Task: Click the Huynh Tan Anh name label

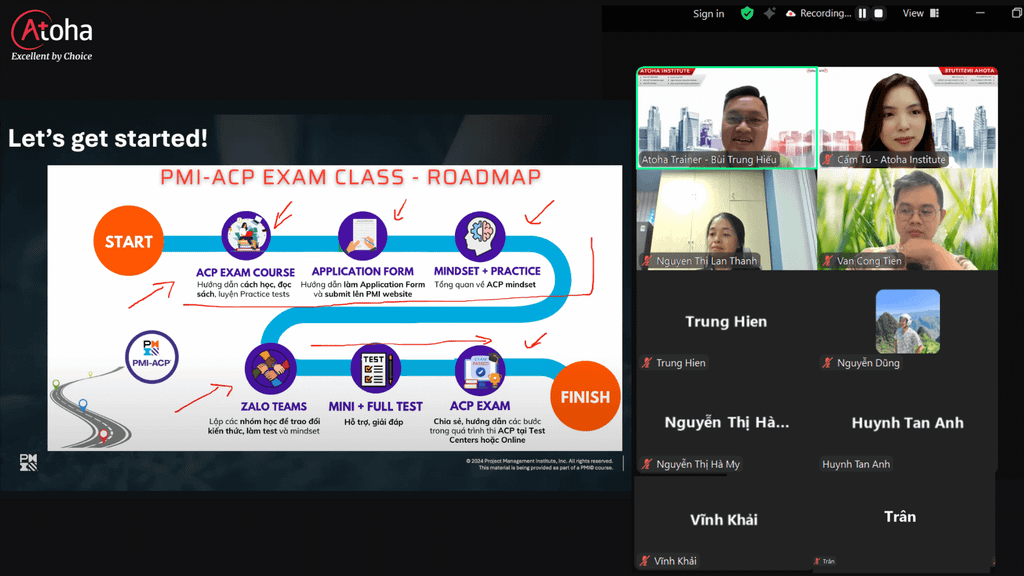Action: [856, 464]
